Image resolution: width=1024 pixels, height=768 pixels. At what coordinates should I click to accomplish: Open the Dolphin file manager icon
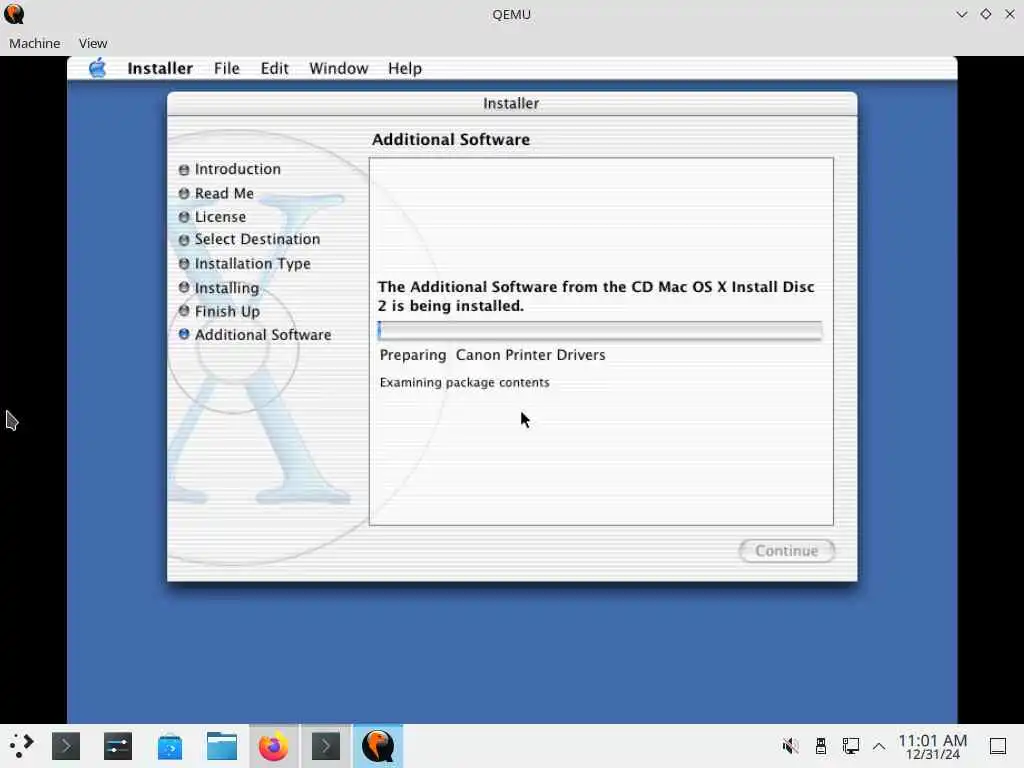pos(221,746)
